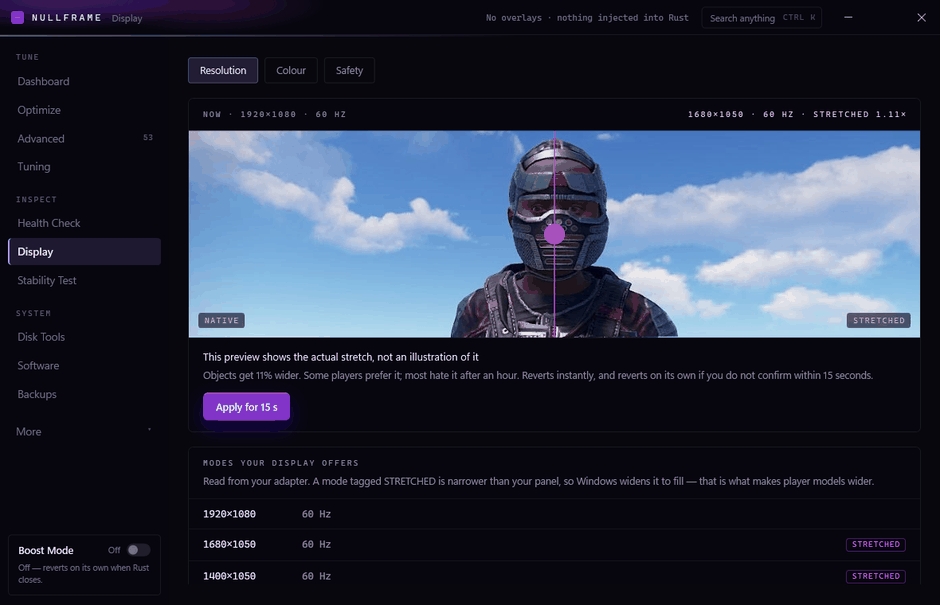Screen dimensions: 940x605
Task: Expand the More section in sidebar
Action: pos(84,432)
